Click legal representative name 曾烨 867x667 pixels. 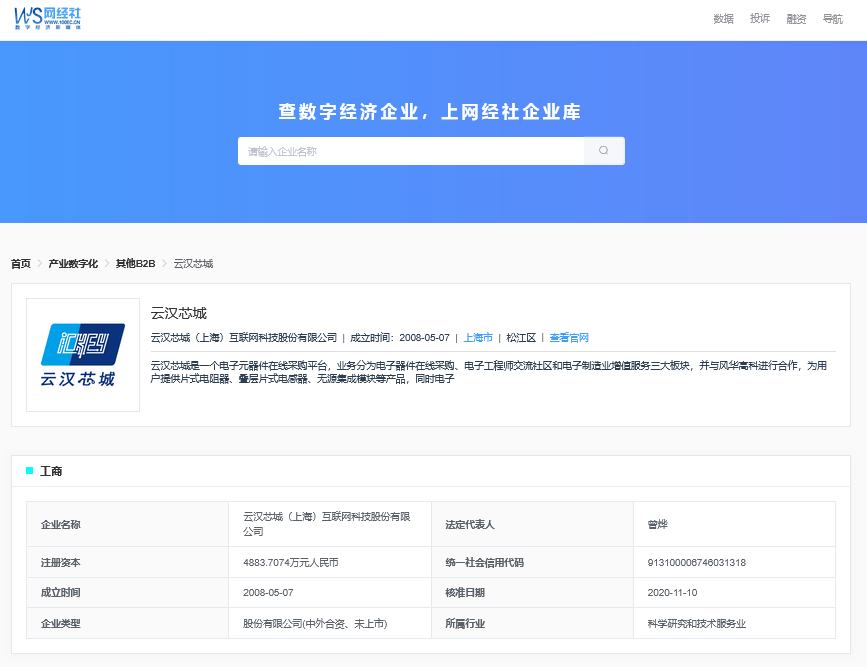click(x=657, y=525)
